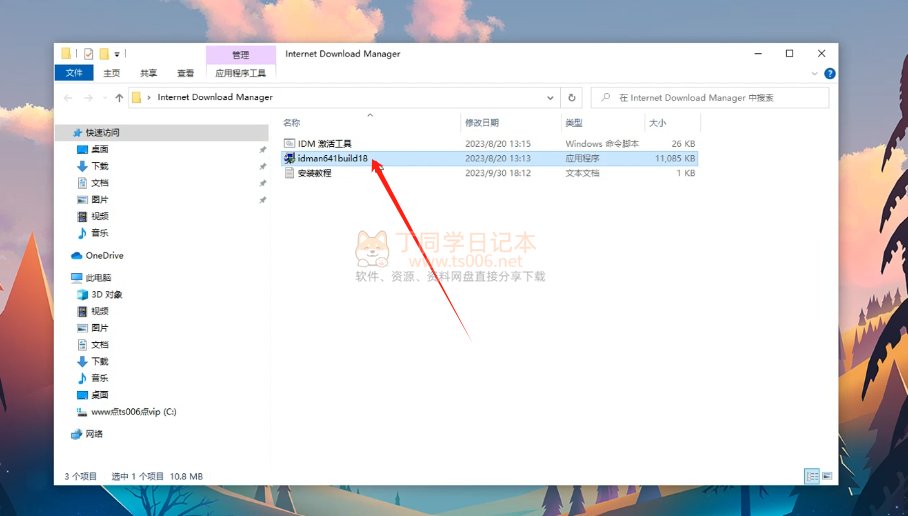Go up one folder level

[119, 98]
